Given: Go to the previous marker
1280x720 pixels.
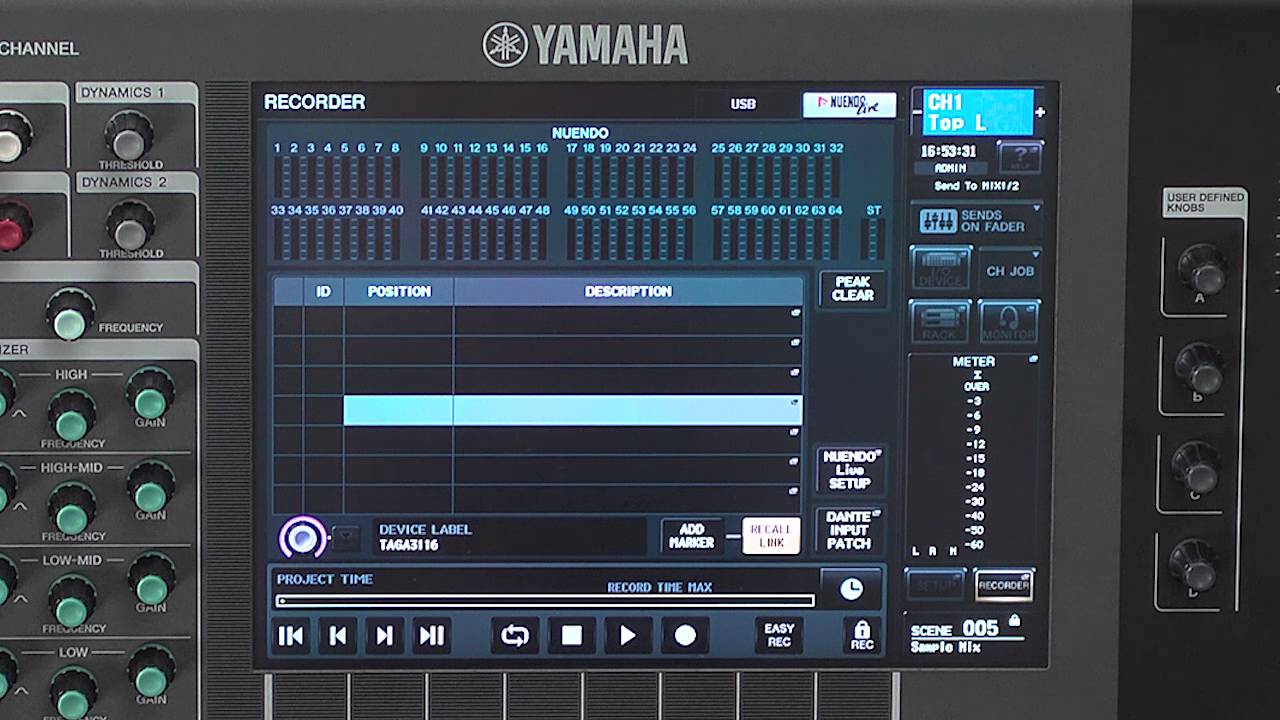Looking at the screenshot, I should click(x=338, y=636).
